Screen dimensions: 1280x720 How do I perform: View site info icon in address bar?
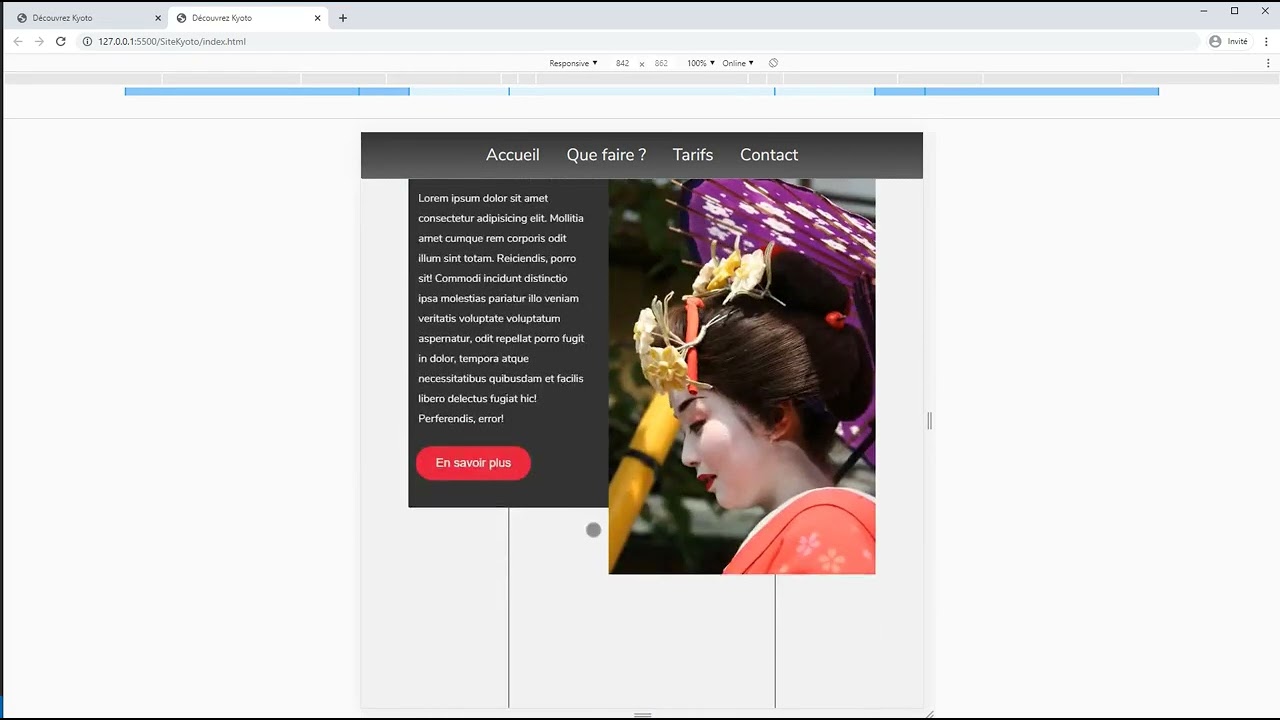[x=87, y=41]
